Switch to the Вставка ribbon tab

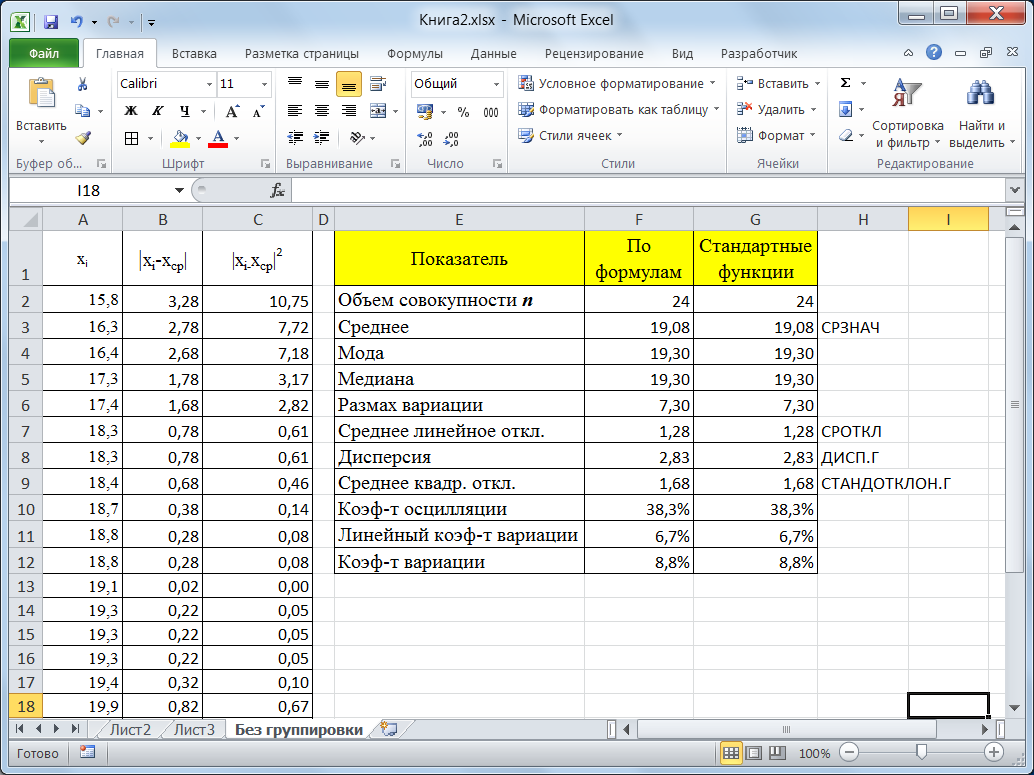point(194,54)
